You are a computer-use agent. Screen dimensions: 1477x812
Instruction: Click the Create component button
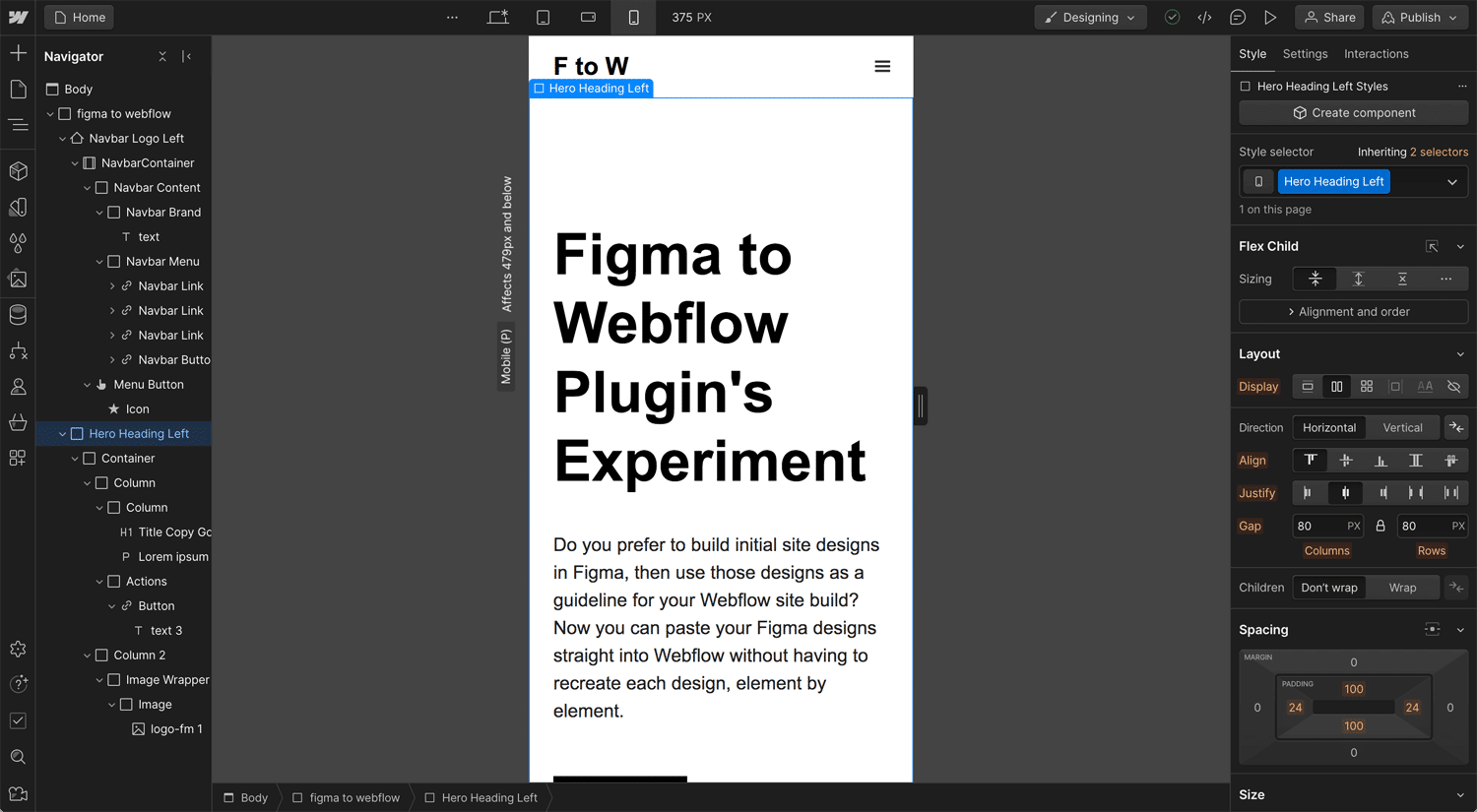click(1353, 113)
